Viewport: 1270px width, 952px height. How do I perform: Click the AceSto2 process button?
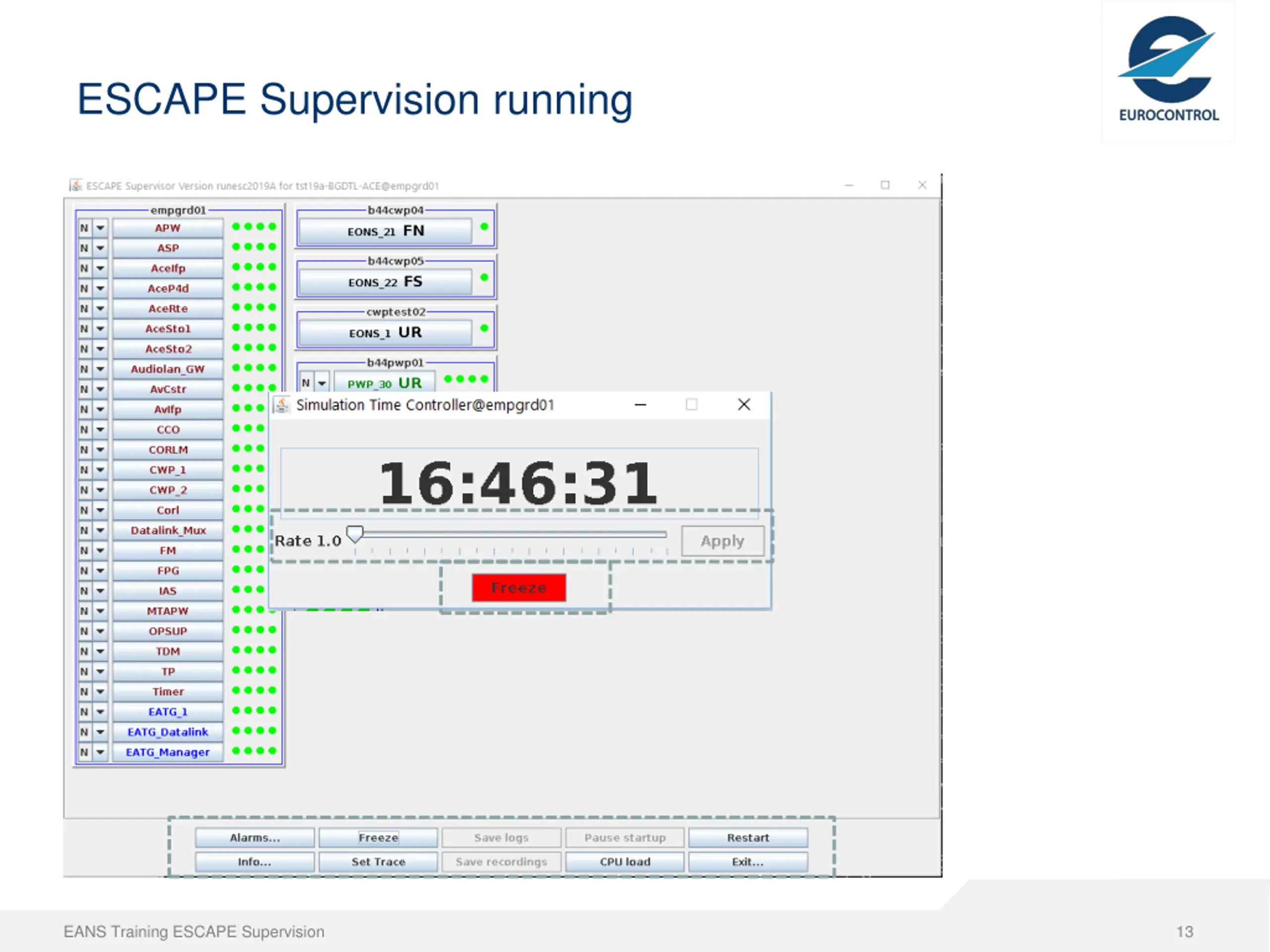[168, 349]
